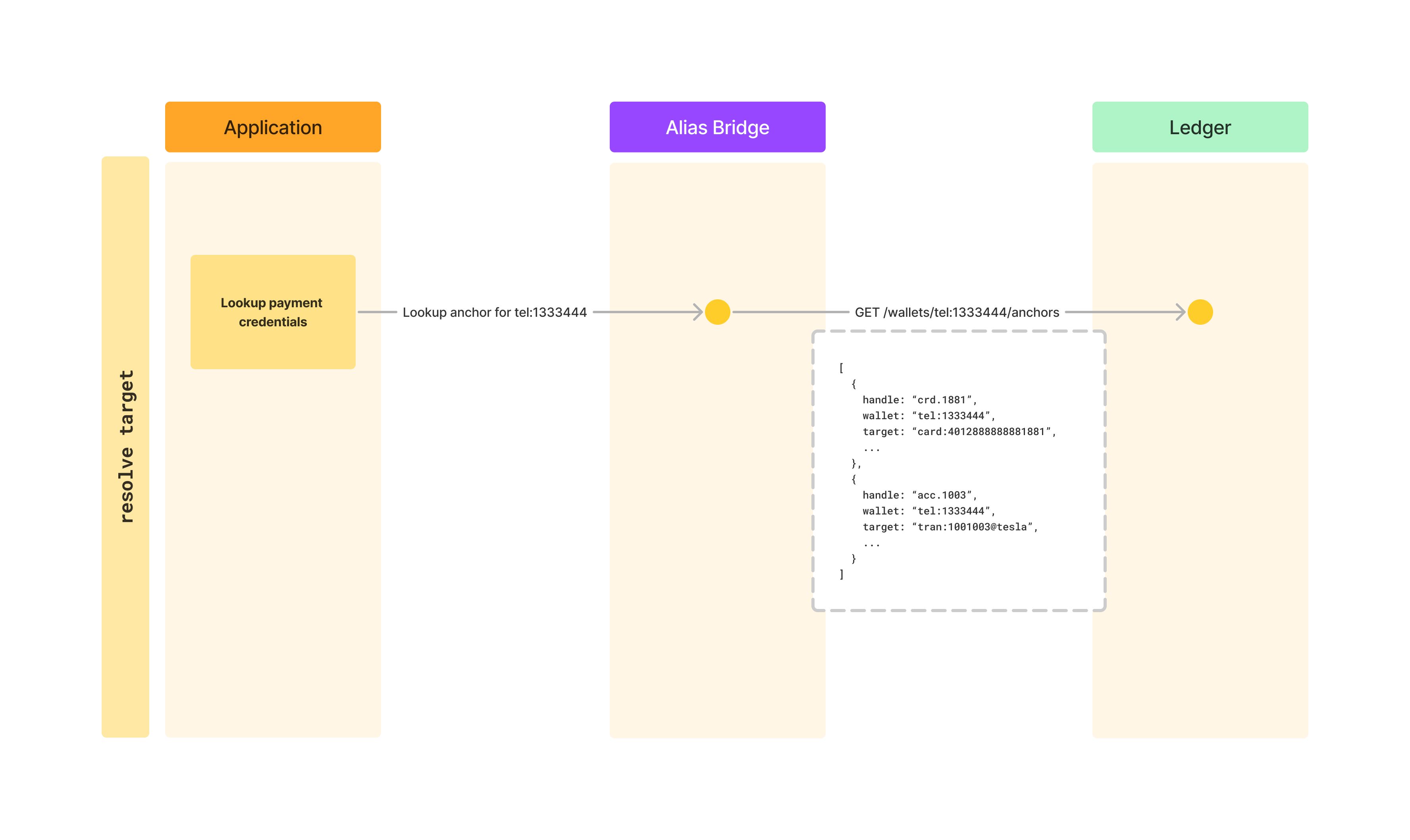
Task: Select the green Ledger header box
Action: [1200, 127]
